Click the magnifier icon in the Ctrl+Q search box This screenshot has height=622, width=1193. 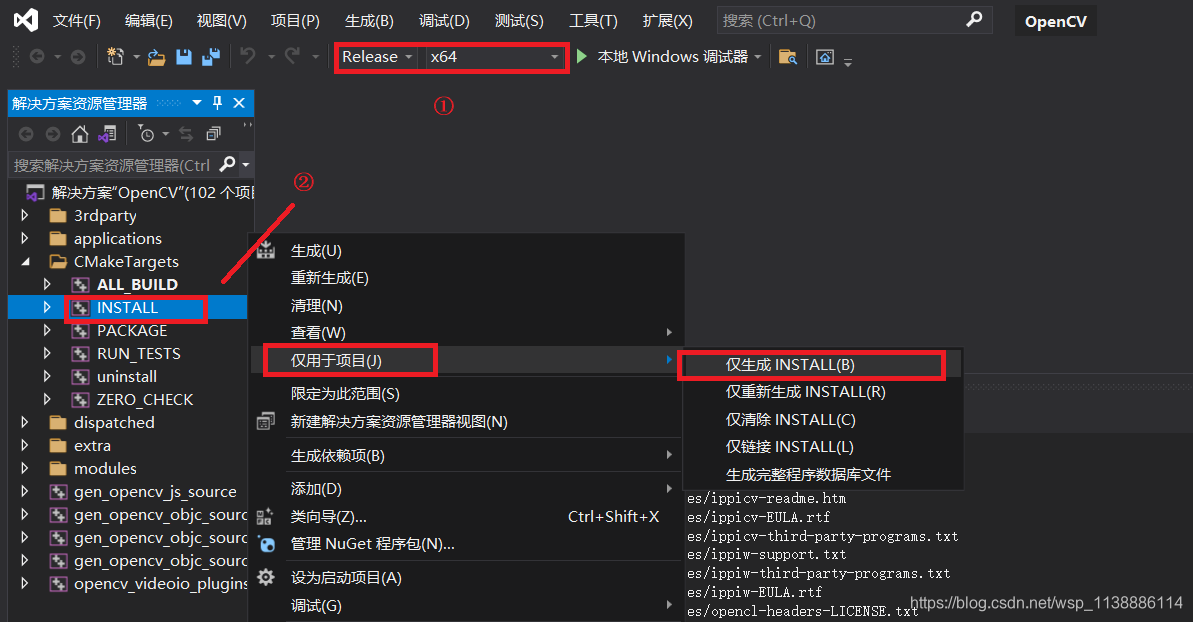pyautogui.click(x=974, y=20)
